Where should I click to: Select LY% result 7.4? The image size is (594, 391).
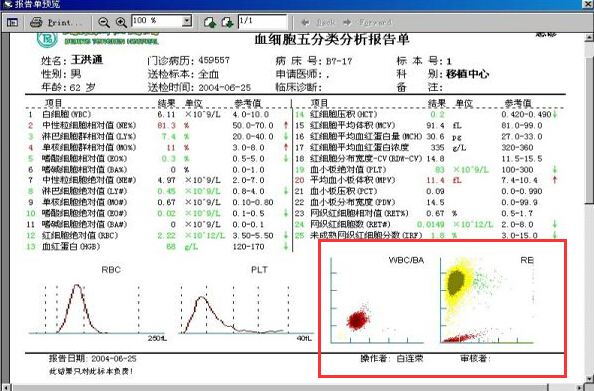point(169,136)
